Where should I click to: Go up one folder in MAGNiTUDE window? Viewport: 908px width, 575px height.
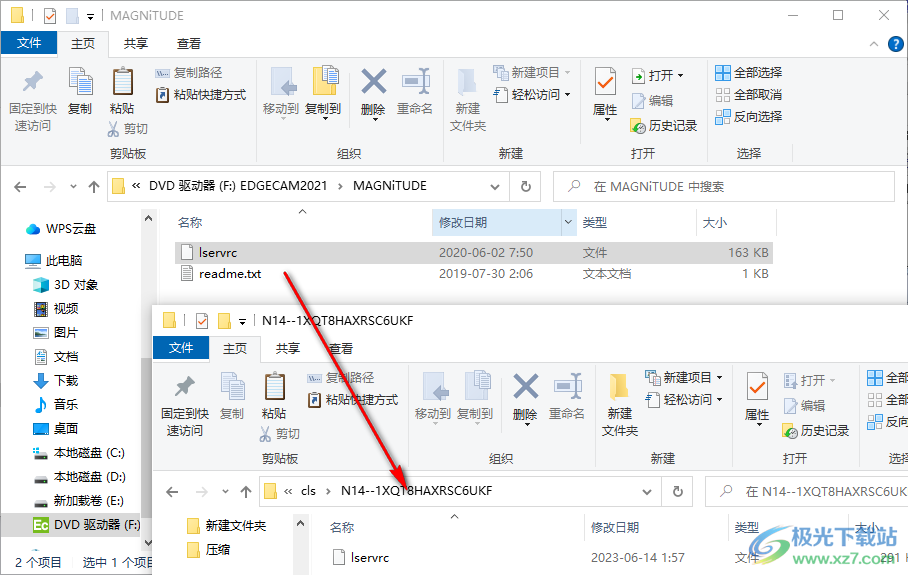94,186
